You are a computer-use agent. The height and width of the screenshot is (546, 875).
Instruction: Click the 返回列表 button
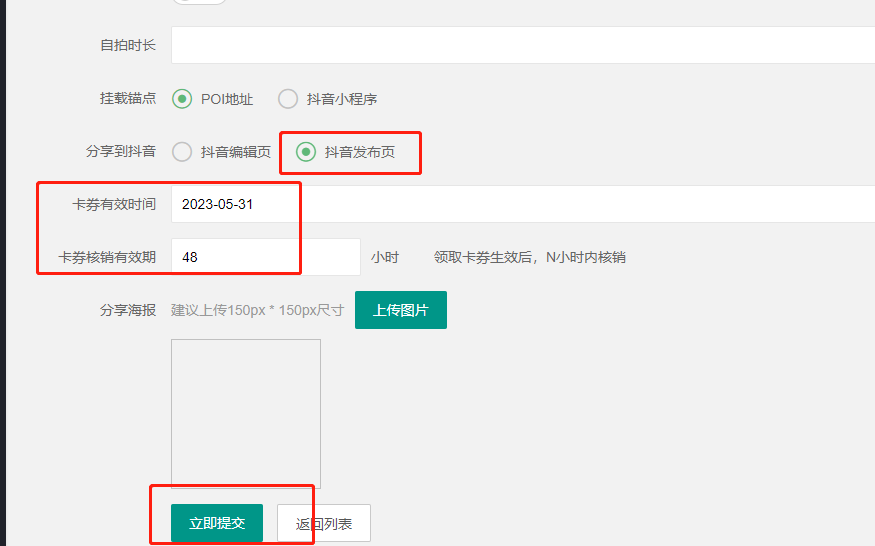click(324, 523)
